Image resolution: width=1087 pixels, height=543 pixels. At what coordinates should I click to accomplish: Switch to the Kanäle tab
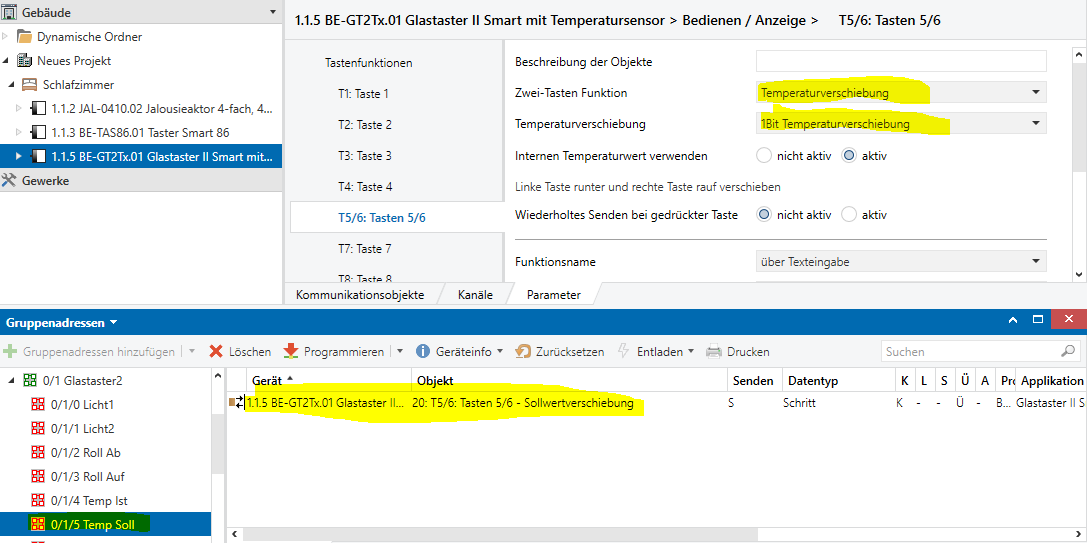click(x=475, y=295)
